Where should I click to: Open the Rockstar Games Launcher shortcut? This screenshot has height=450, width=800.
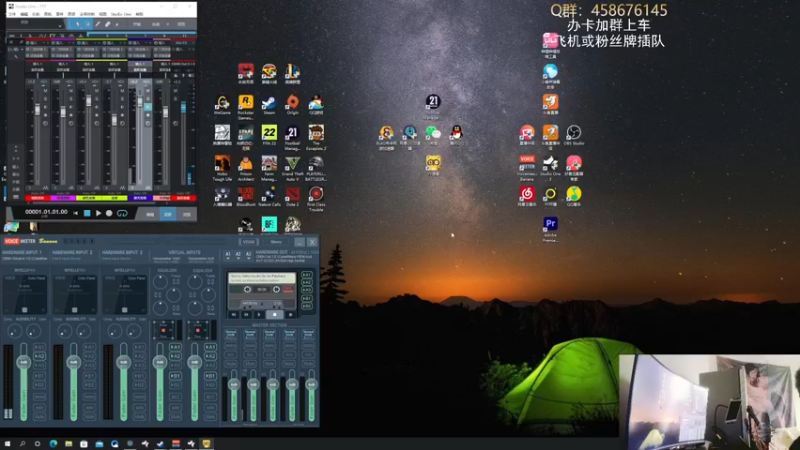245,107
